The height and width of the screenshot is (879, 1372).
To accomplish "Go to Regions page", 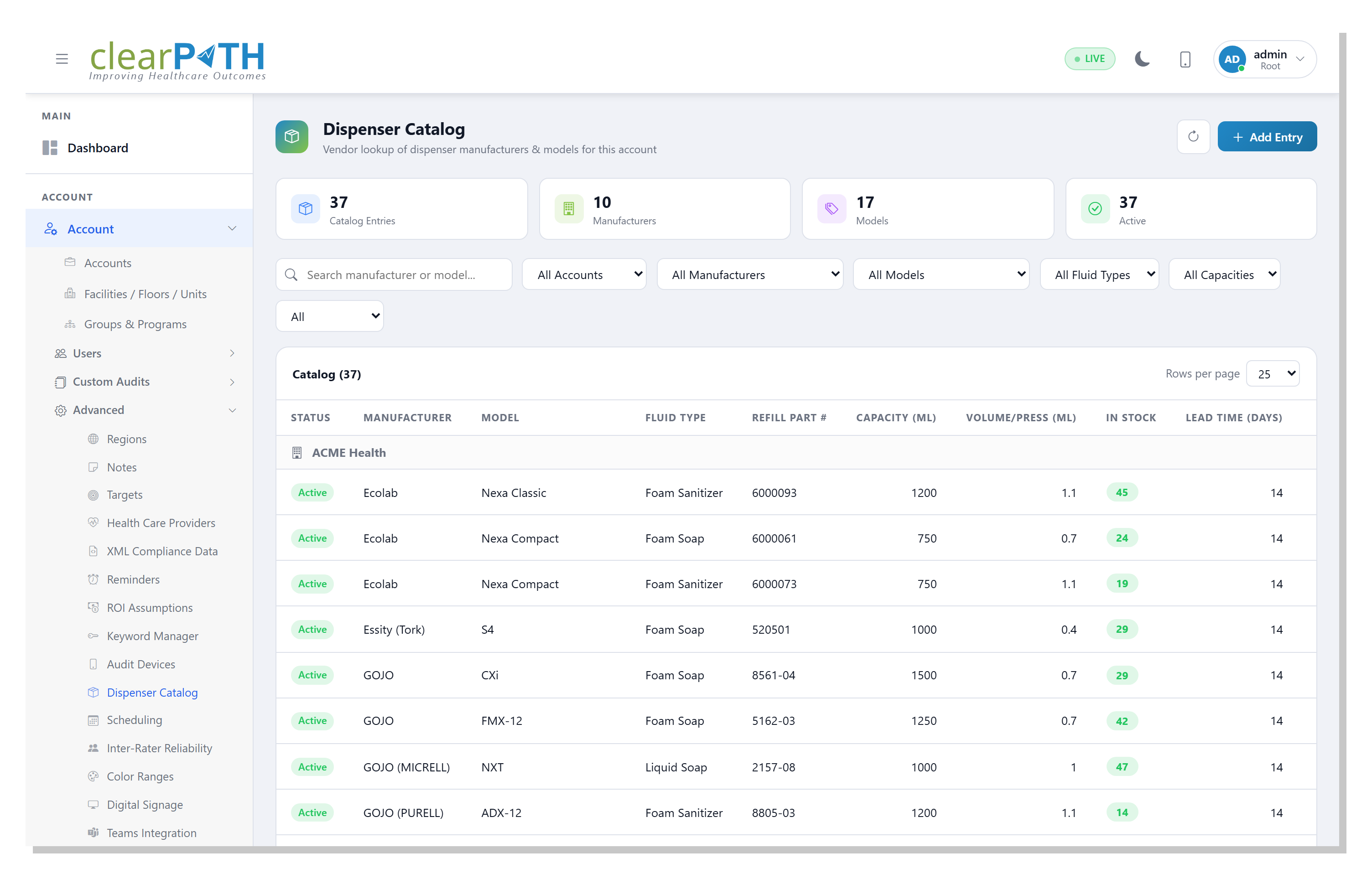I will tap(126, 438).
